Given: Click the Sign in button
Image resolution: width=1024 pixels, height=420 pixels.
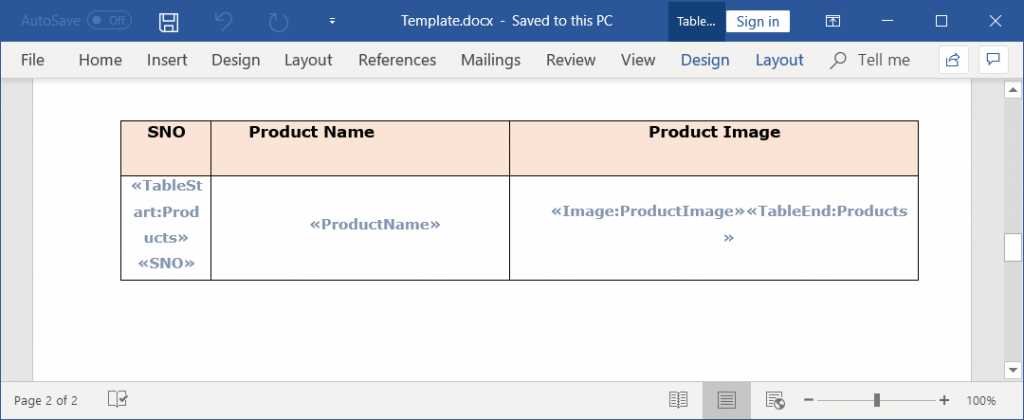Looking at the screenshot, I should [x=757, y=21].
